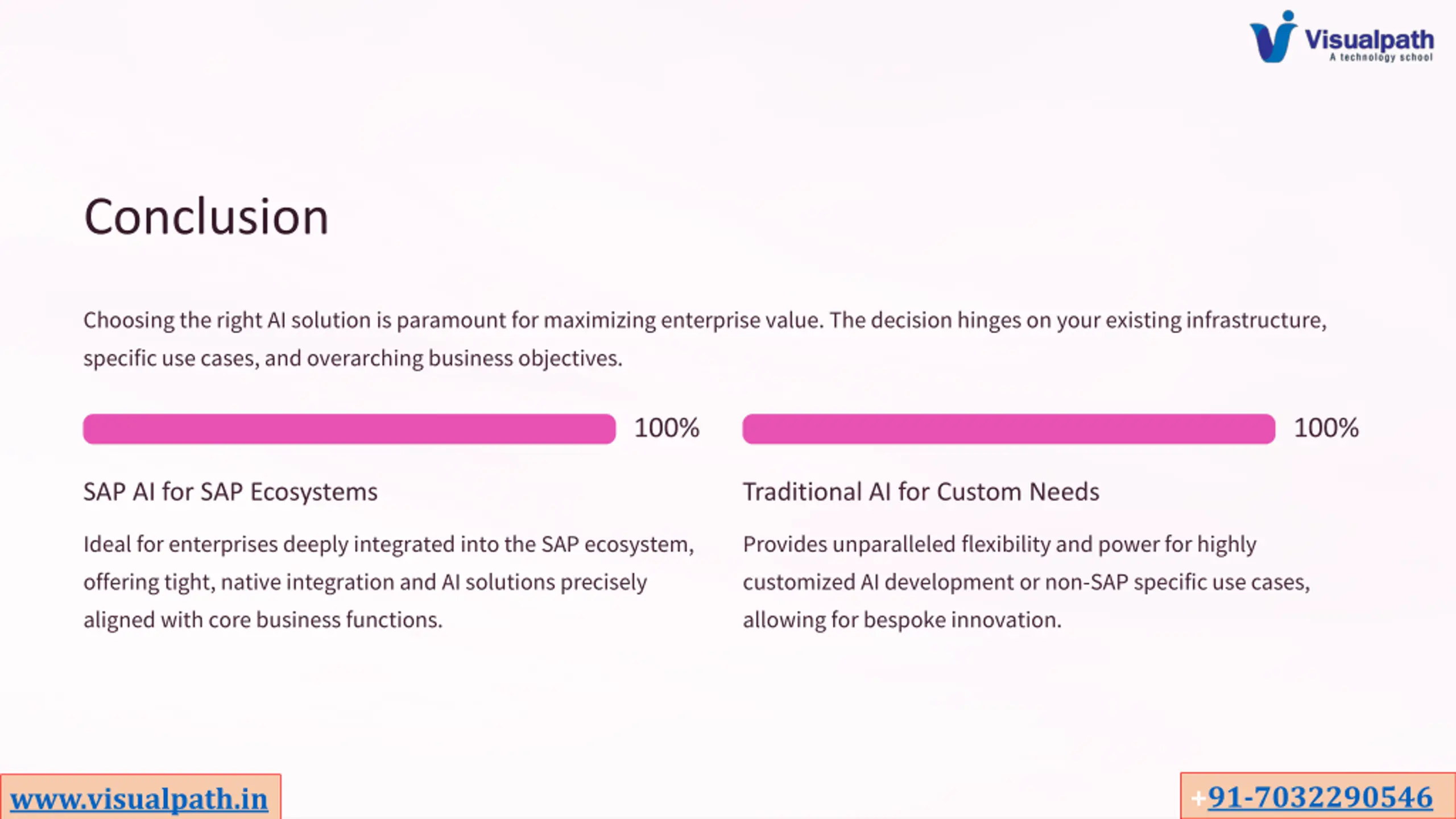
Task: Click the SAP AI 100% progress bar
Action: [349, 429]
